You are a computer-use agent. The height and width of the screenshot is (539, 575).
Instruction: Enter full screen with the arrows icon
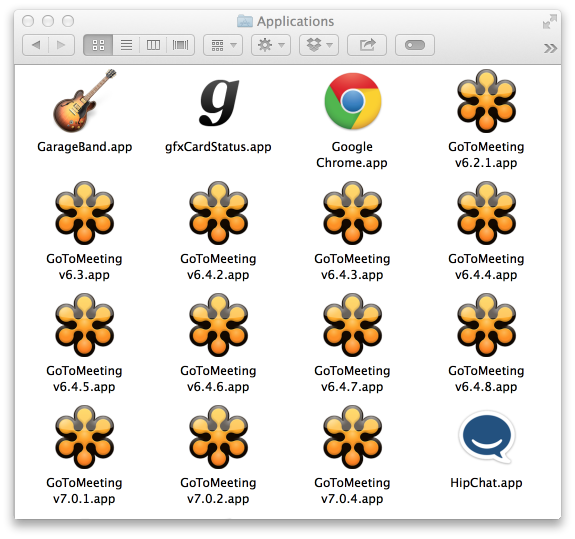pyautogui.click(x=550, y=22)
